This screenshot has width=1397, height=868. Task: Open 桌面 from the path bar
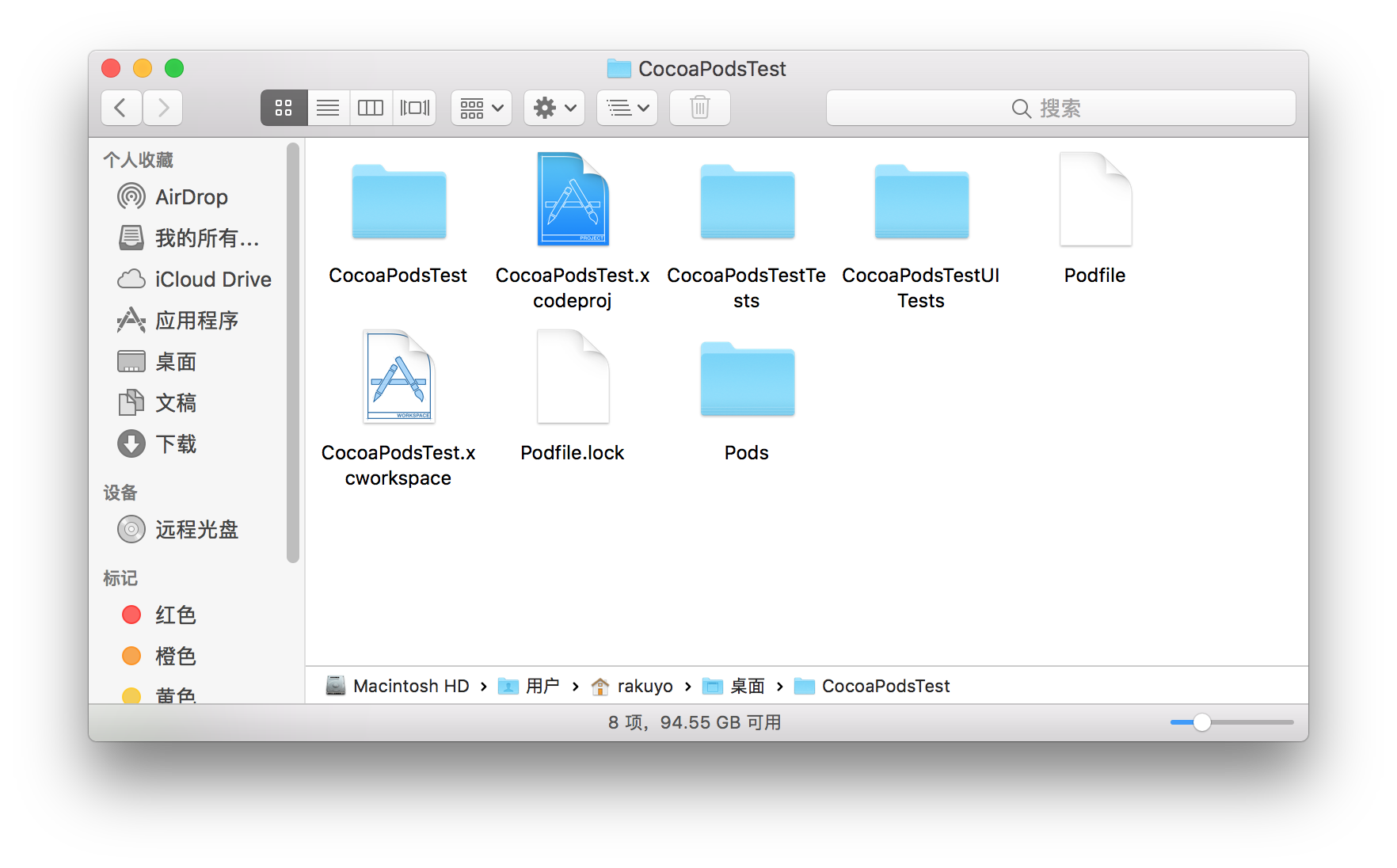(x=748, y=686)
